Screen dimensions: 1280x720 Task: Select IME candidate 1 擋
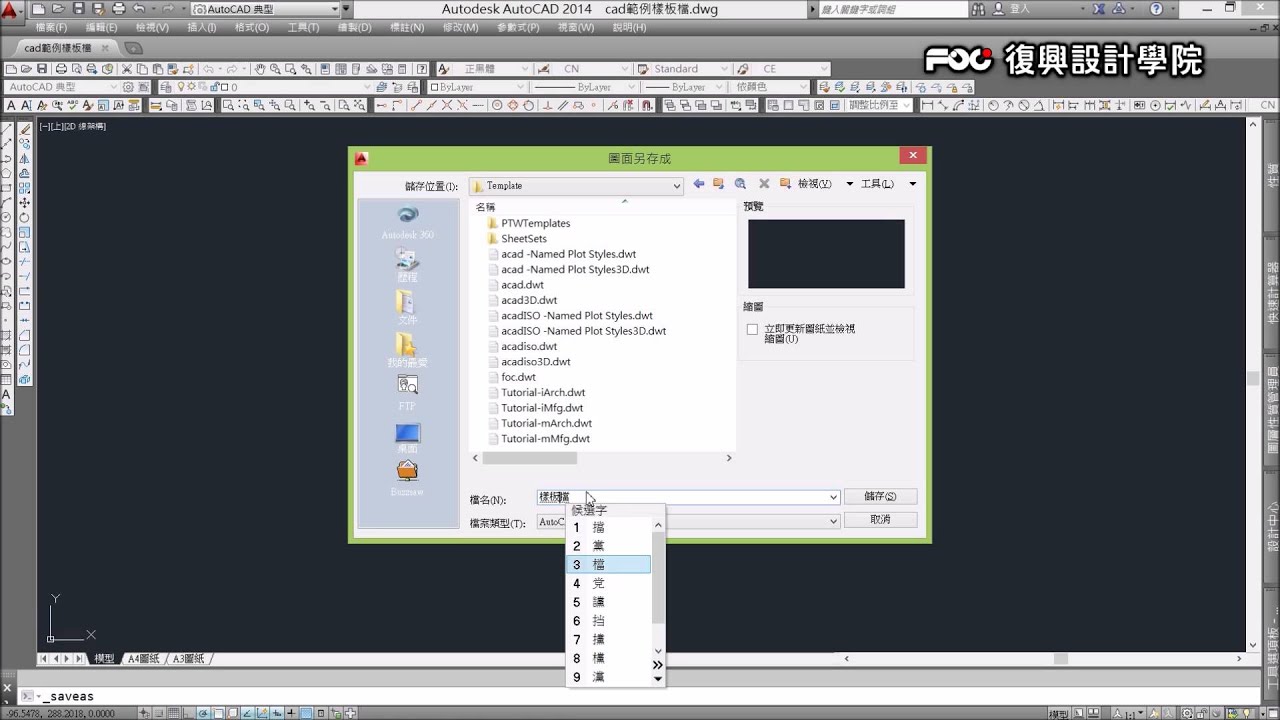(x=608, y=527)
